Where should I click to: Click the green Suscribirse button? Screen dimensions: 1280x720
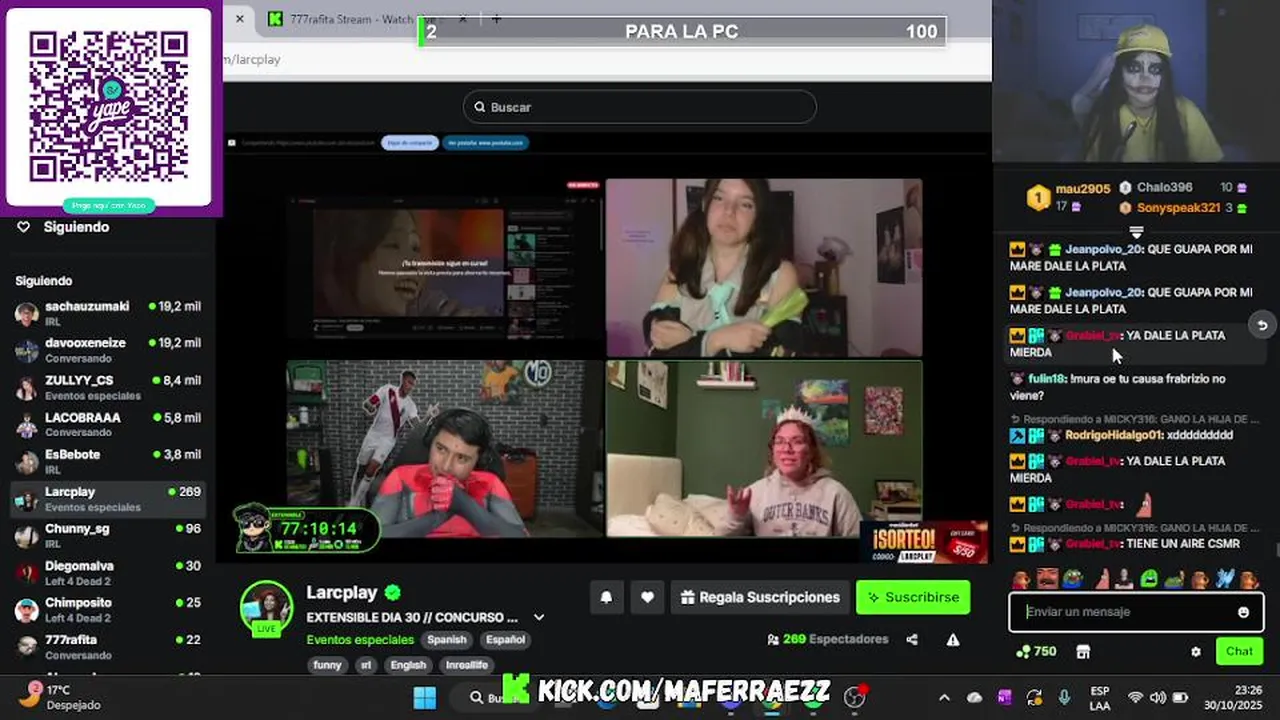tap(913, 597)
